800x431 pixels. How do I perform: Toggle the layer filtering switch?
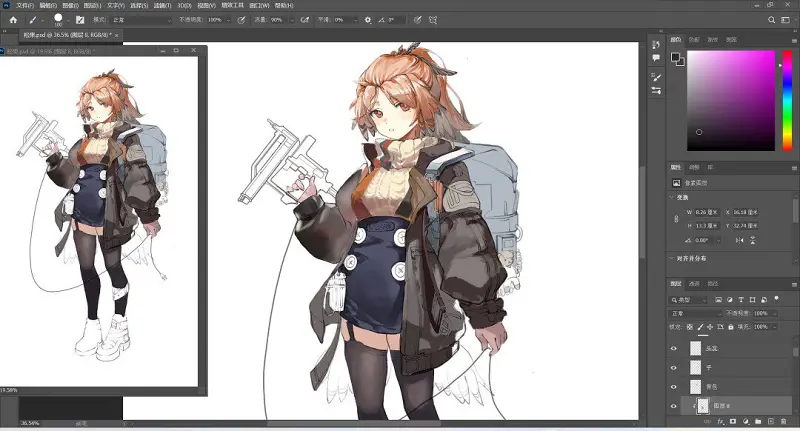pyautogui.click(x=777, y=298)
